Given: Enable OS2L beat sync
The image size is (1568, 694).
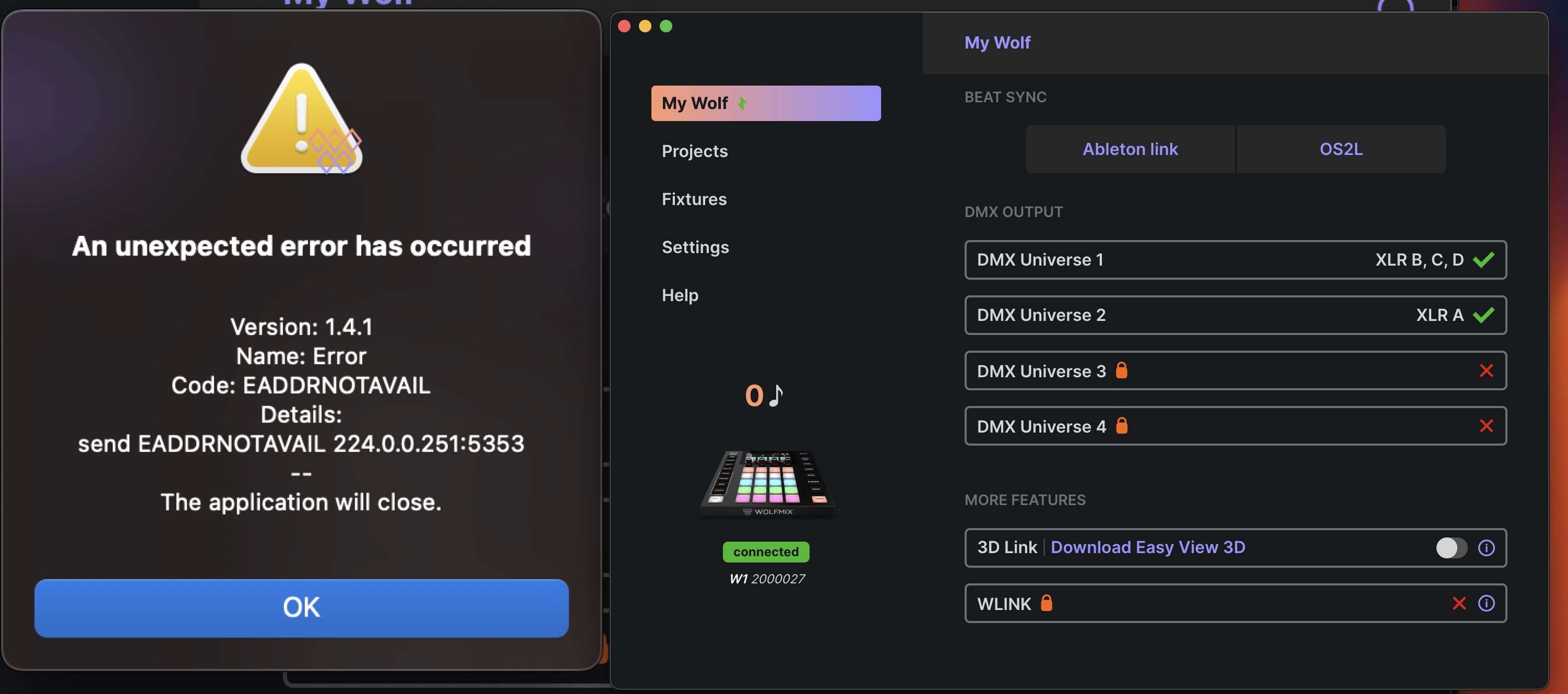Looking at the screenshot, I should click(x=1340, y=149).
